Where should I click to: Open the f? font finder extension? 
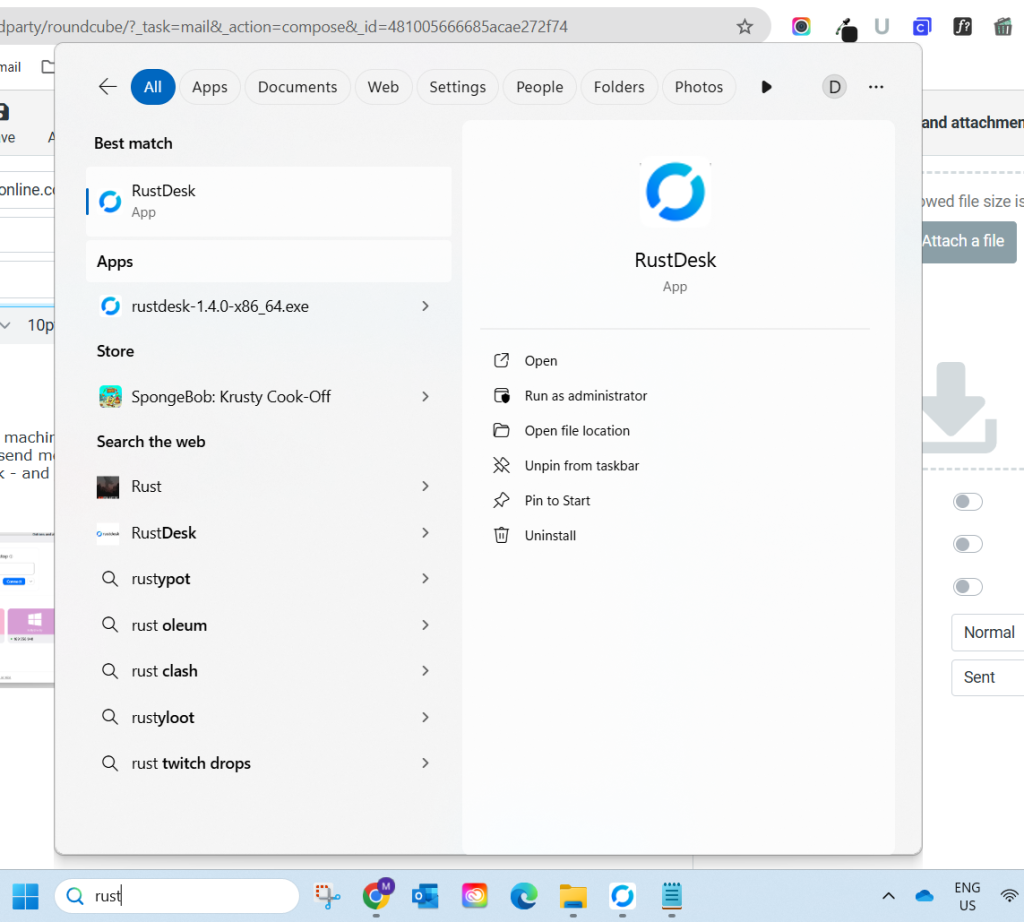[963, 27]
